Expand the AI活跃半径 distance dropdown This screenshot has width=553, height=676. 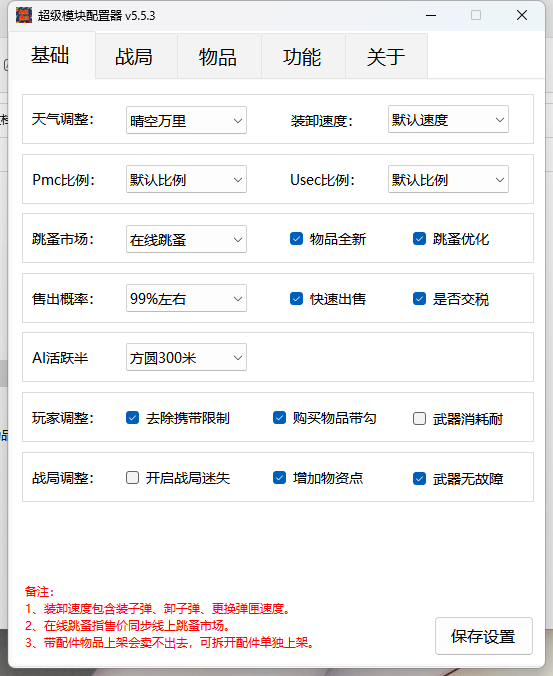coord(186,357)
